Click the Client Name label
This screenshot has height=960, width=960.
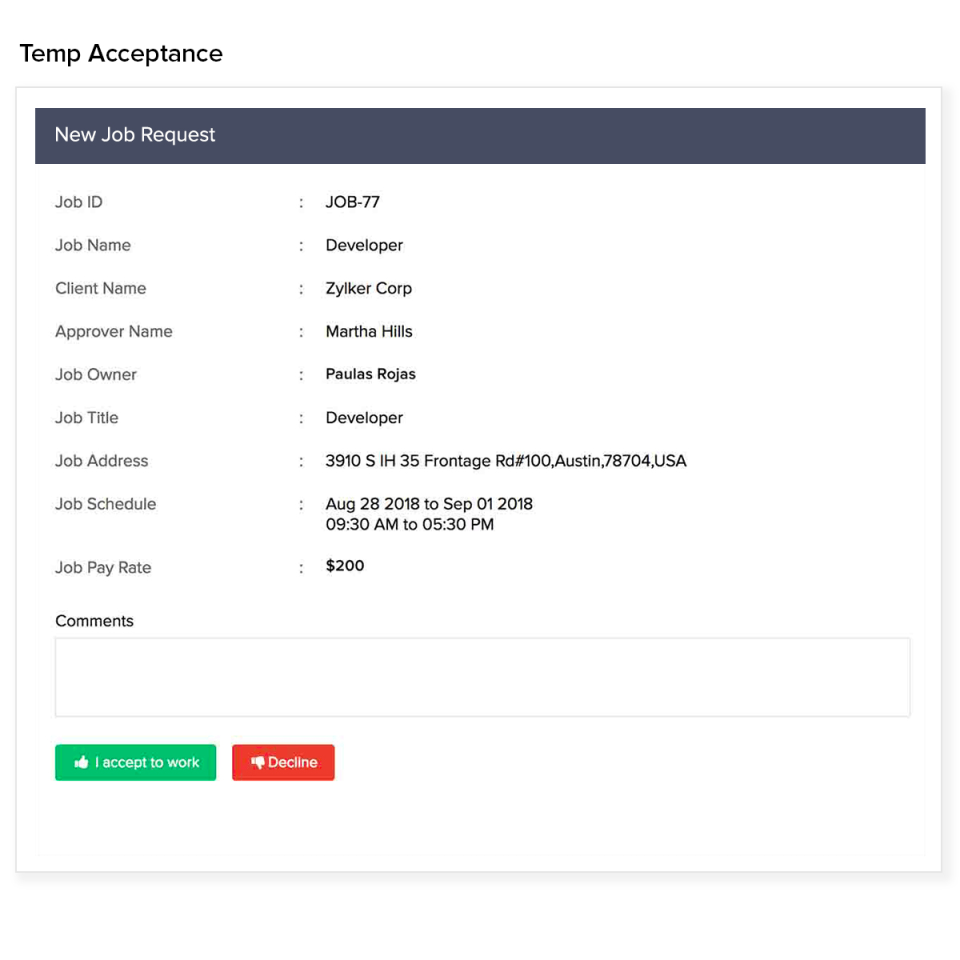coord(100,288)
